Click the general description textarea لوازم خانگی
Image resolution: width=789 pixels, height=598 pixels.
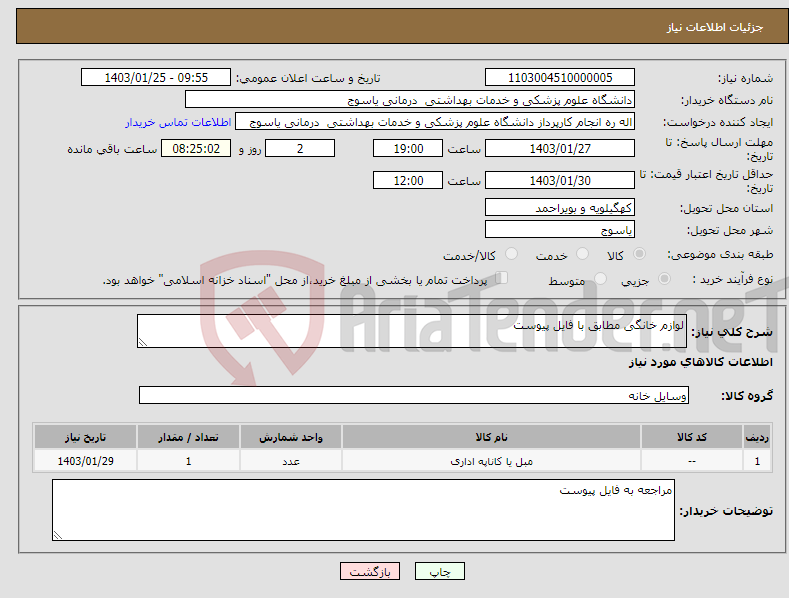(x=412, y=331)
